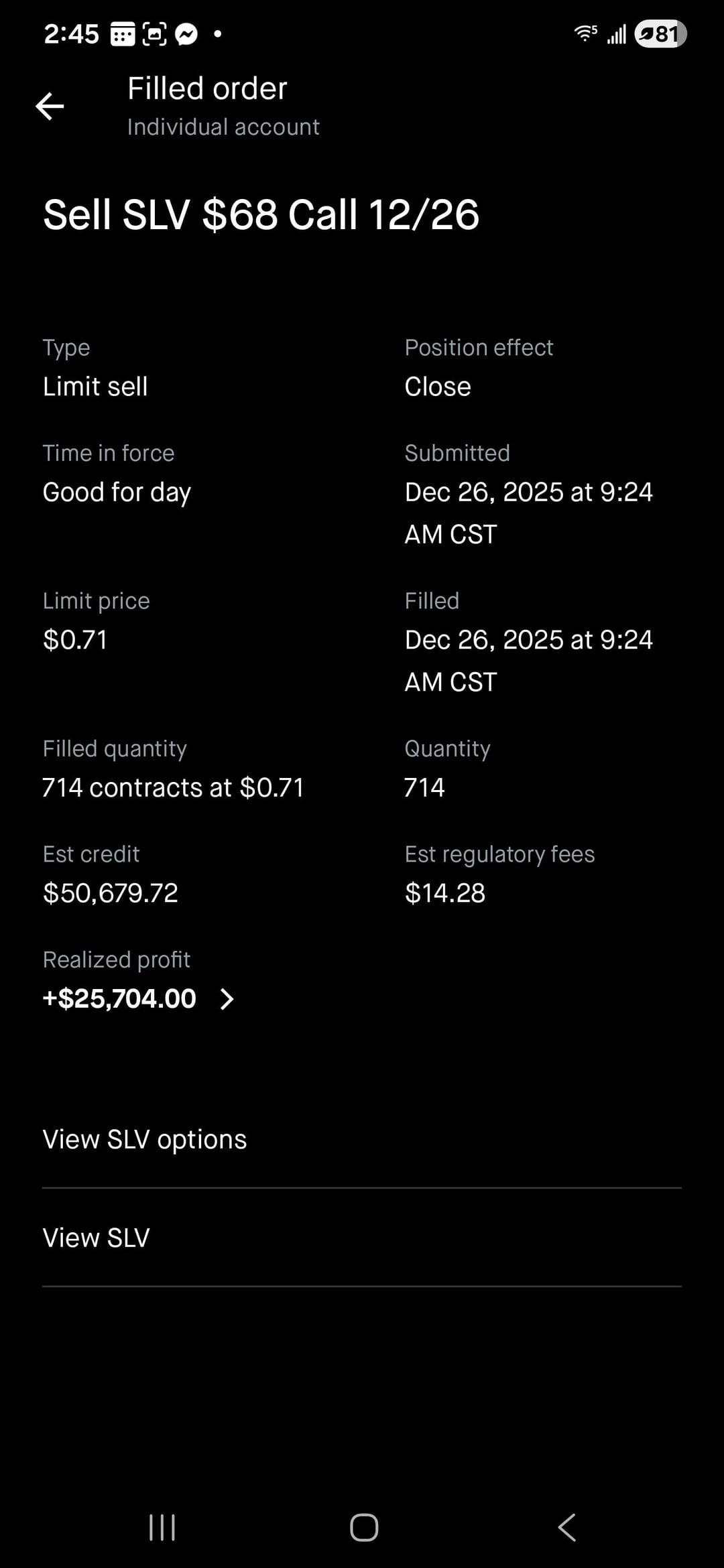The height and width of the screenshot is (1568, 724).
Task: Tap the battery level indicator
Action: [660, 34]
